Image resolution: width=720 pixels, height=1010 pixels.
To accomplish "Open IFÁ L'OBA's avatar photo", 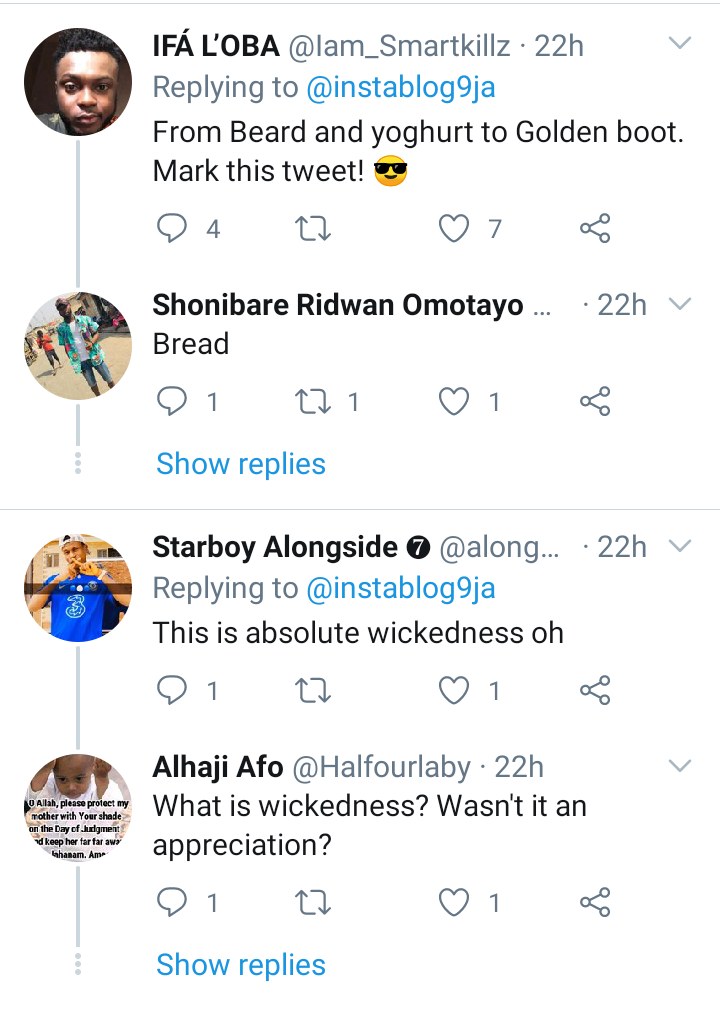I will (x=77, y=80).
